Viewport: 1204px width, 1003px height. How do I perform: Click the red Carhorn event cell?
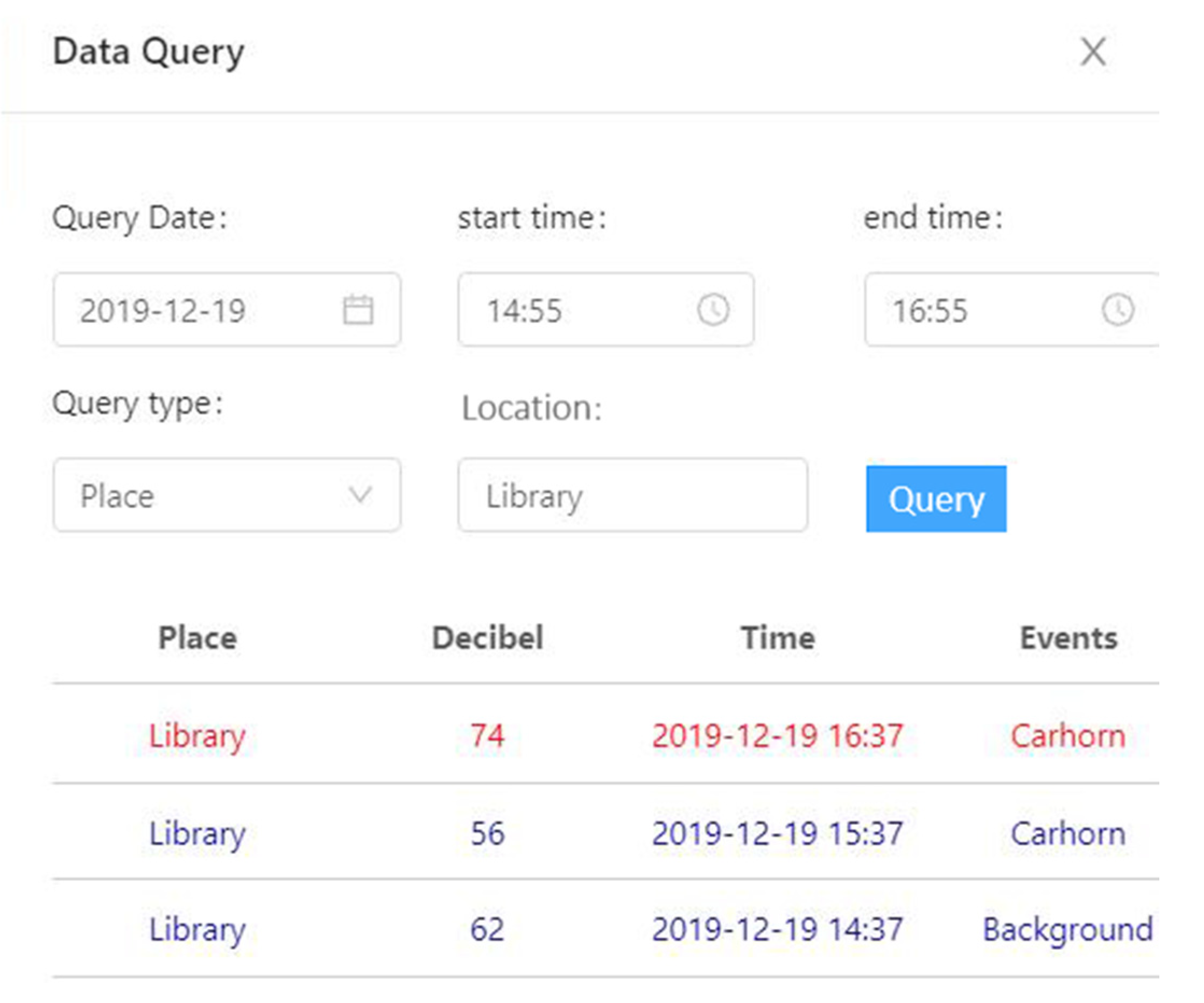1067,735
